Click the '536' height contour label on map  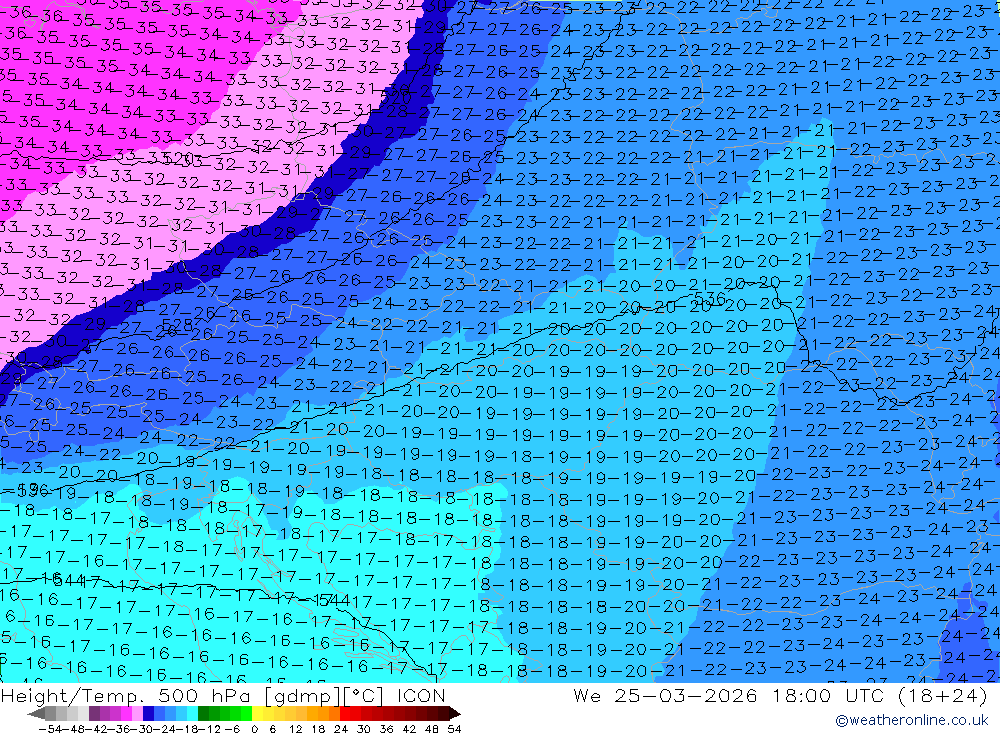click(x=709, y=299)
